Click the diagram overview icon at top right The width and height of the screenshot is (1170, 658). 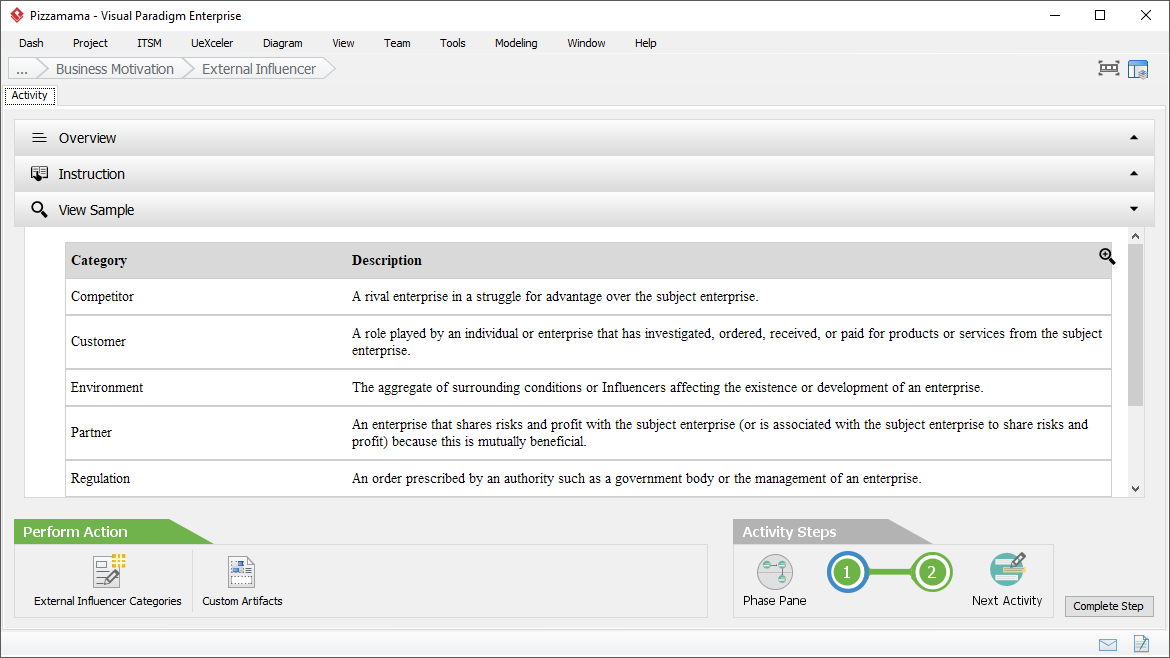[x=1108, y=69]
